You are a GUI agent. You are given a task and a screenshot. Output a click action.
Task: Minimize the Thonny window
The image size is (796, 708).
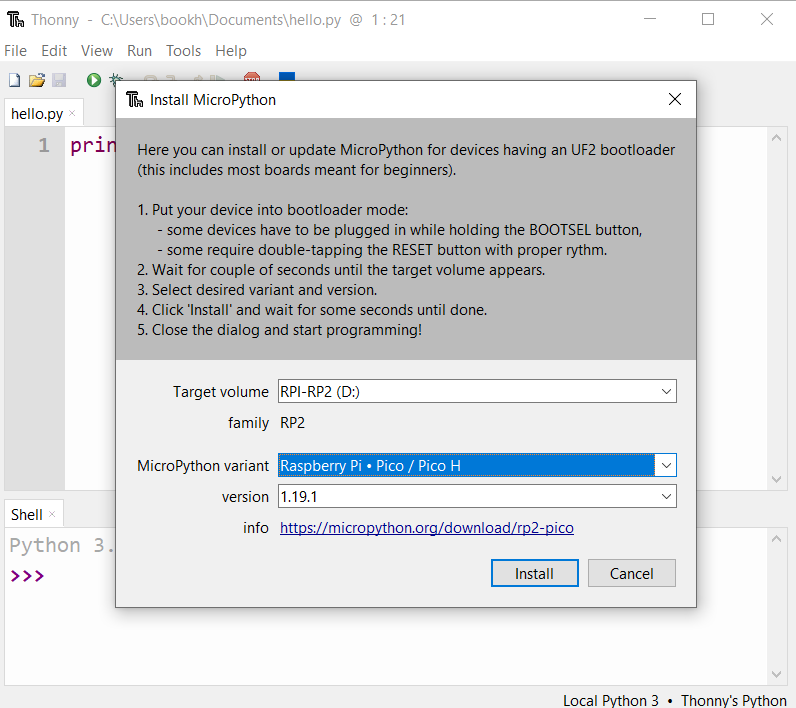pos(650,19)
